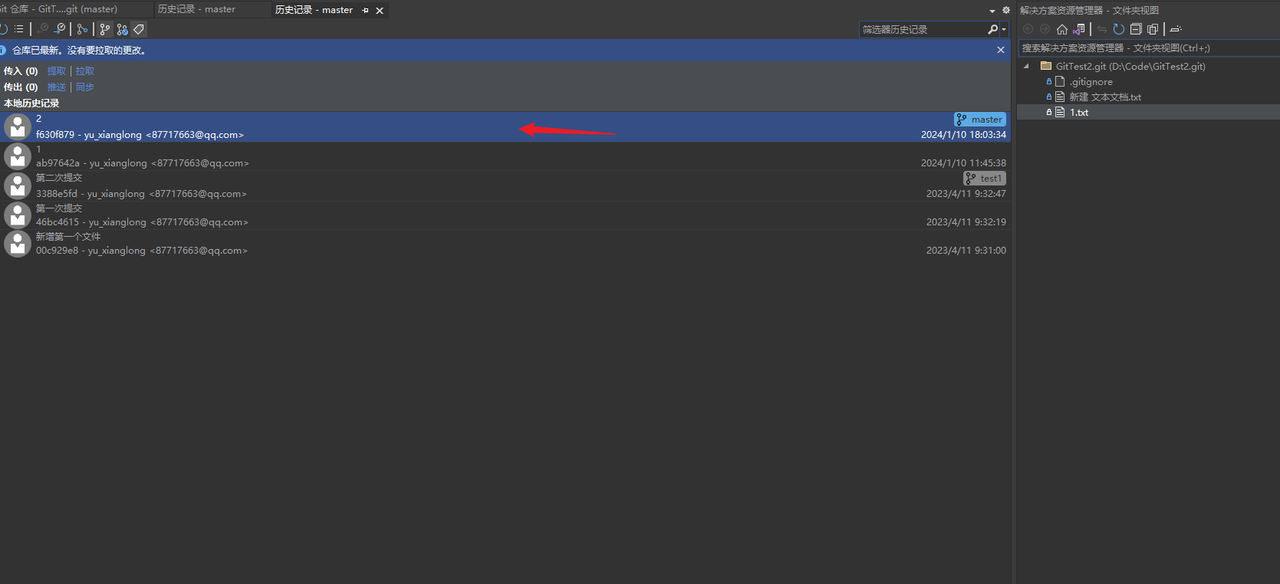This screenshot has width=1280, height=584.
Task: Click the view commit graph icon
Action: coord(82,29)
